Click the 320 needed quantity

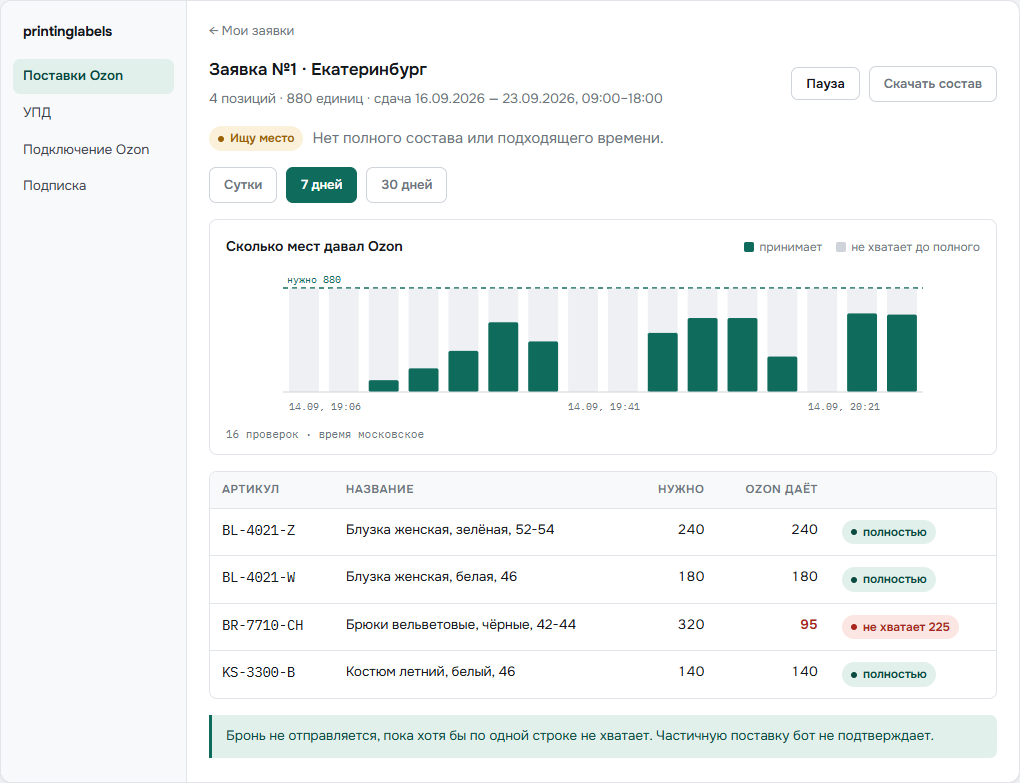[x=691, y=624]
